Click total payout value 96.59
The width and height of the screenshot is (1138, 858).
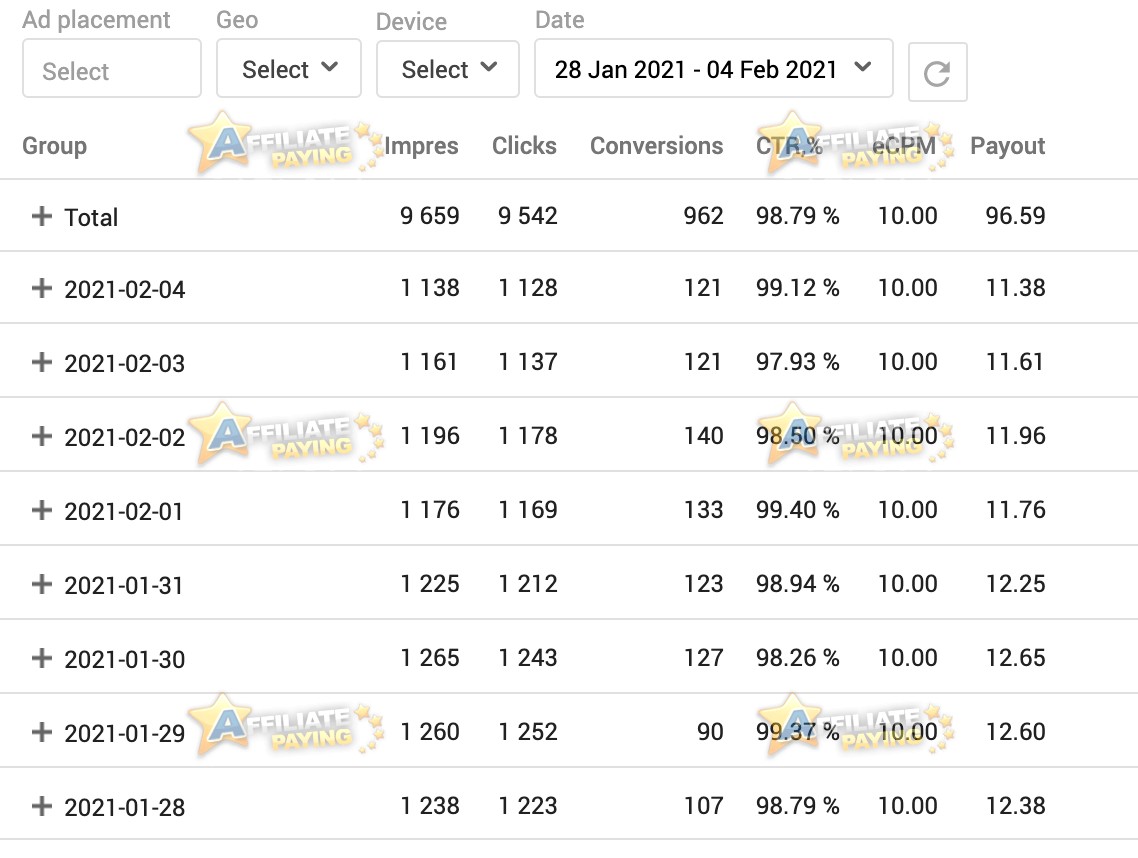click(1015, 216)
